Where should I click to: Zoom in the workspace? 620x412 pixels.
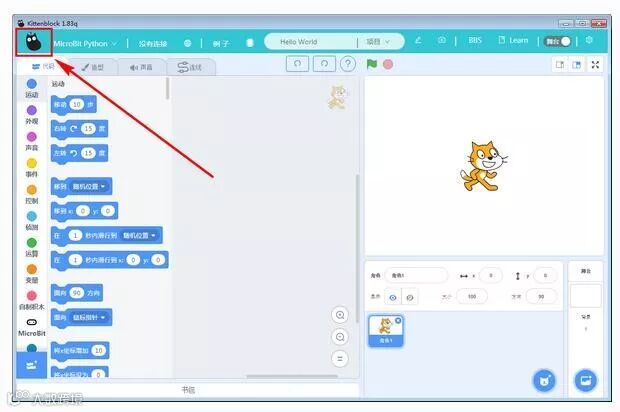click(340, 315)
